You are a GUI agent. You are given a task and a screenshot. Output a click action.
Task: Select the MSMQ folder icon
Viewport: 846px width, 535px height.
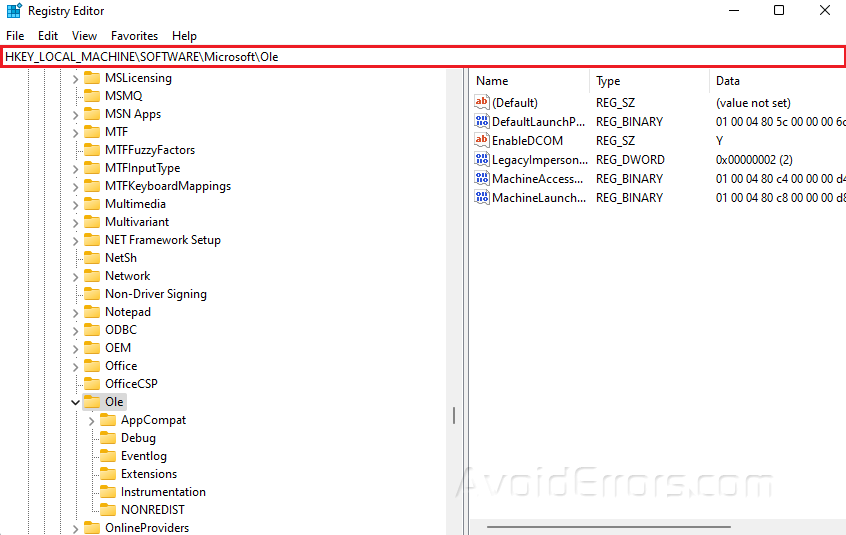click(x=92, y=96)
